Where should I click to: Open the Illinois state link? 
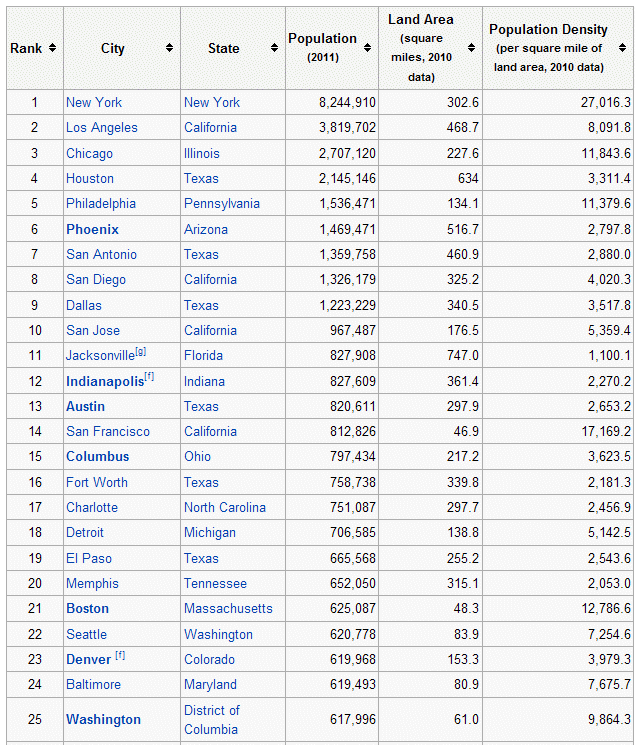coord(202,153)
